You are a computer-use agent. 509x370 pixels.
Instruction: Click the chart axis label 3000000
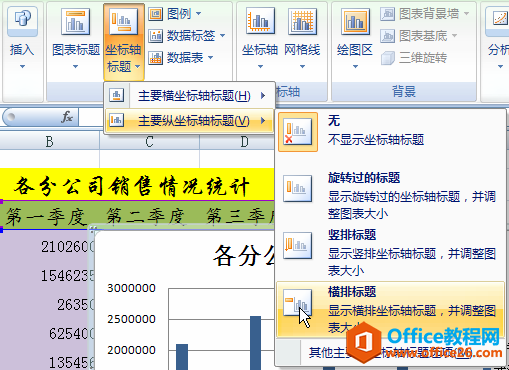[131, 288]
